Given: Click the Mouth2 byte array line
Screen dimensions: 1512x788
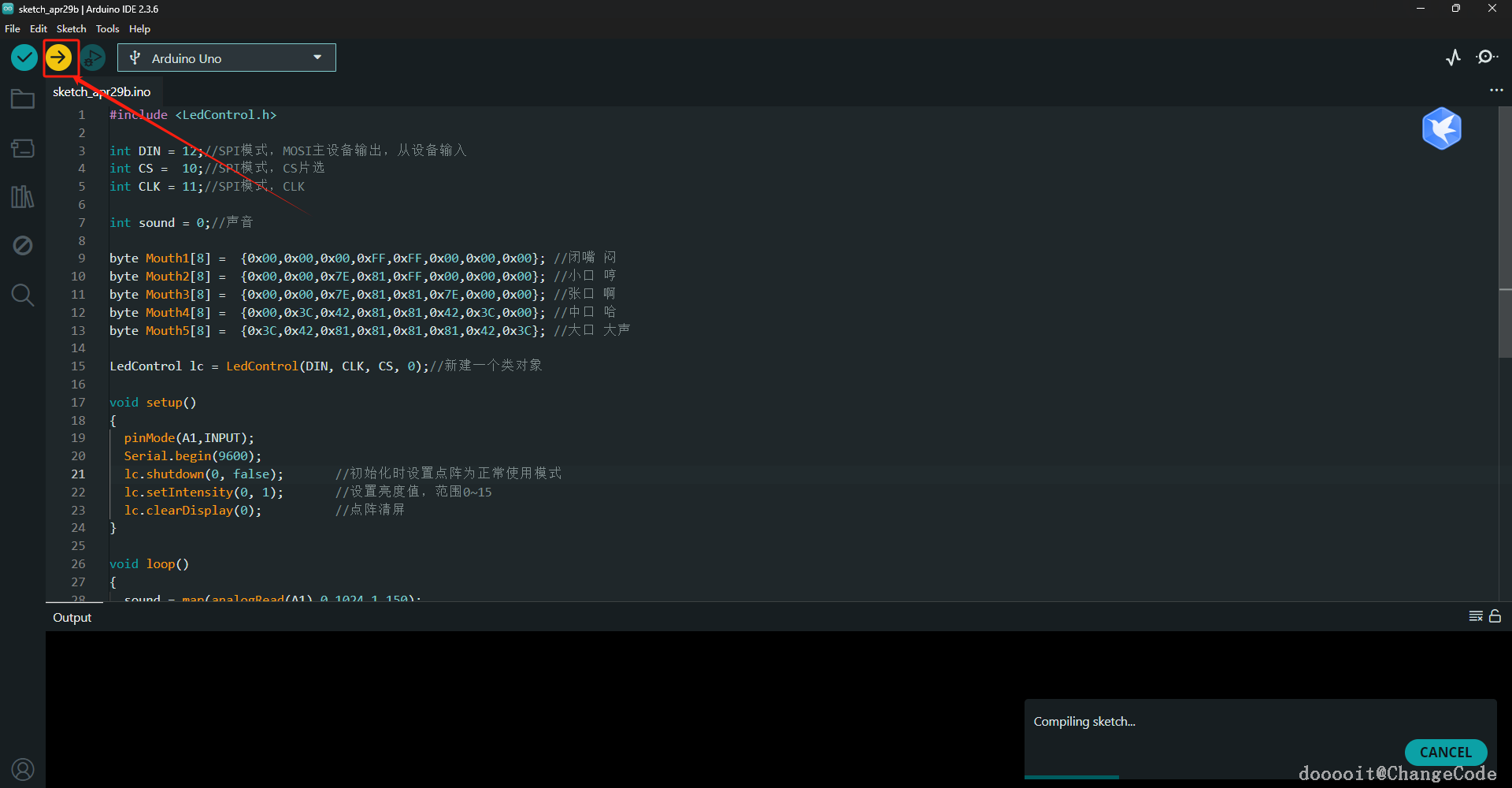Looking at the screenshot, I should click(362, 277).
